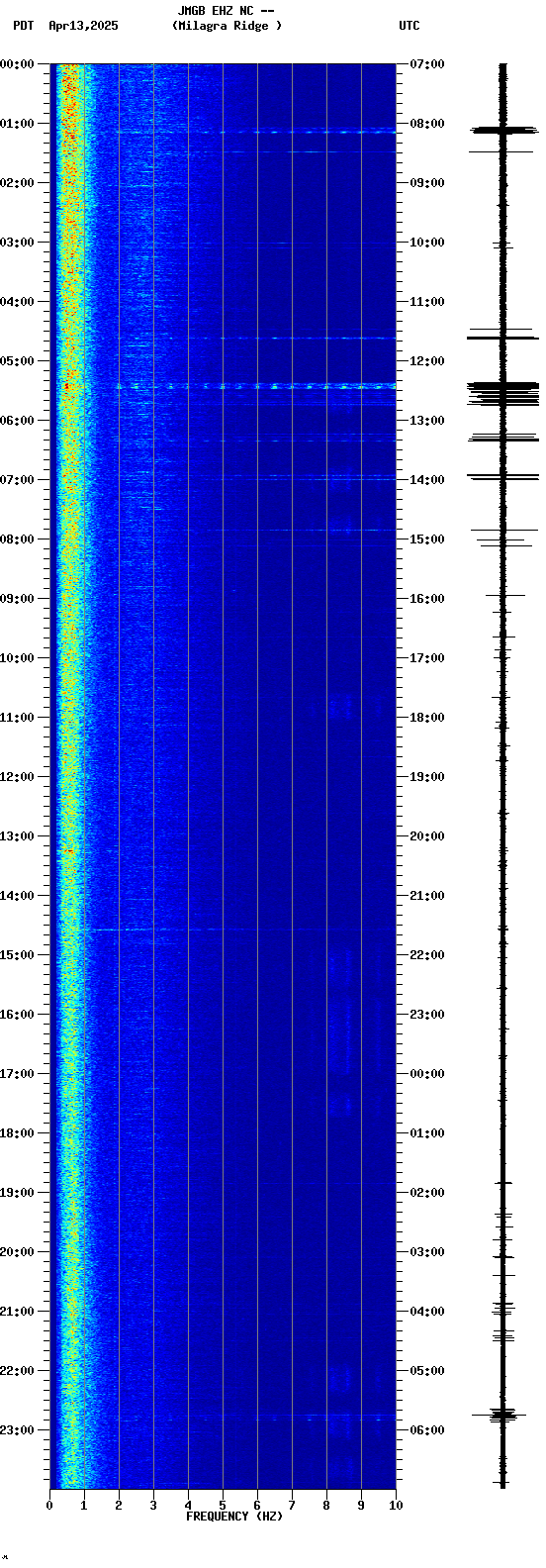Select the PDT axis "16:00" label
Viewport: 546px width, 1568px height.
(17, 1015)
